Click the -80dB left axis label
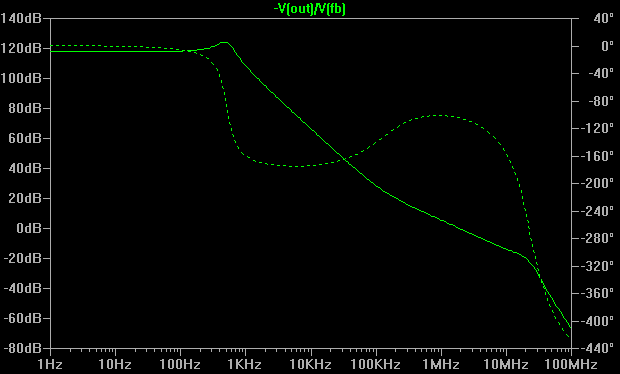The width and height of the screenshot is (620, 374). (x=23, y=348)
